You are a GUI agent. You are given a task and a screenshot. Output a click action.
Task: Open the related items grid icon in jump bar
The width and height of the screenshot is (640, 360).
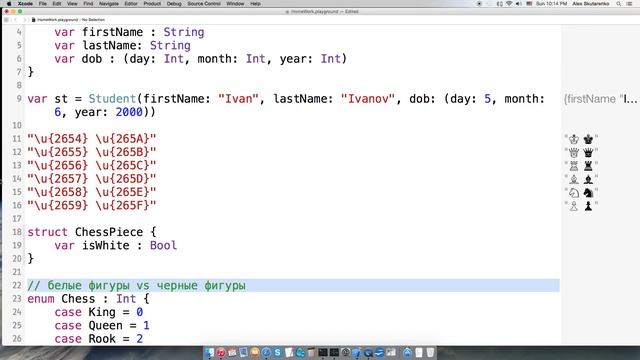point(6,20)
